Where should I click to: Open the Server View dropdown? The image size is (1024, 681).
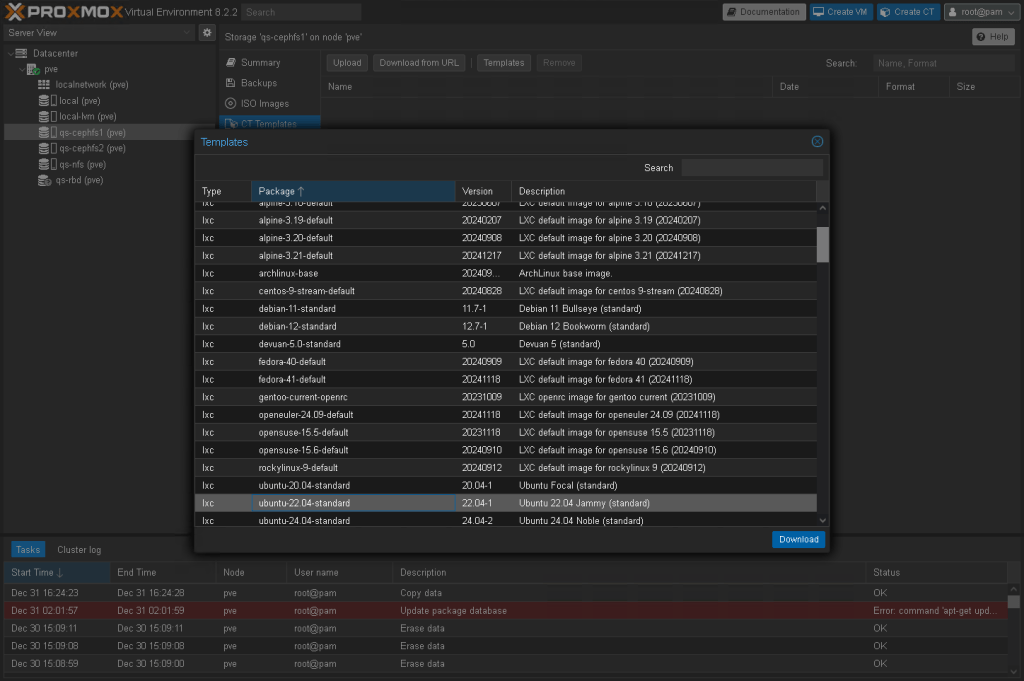click(98, 33)
